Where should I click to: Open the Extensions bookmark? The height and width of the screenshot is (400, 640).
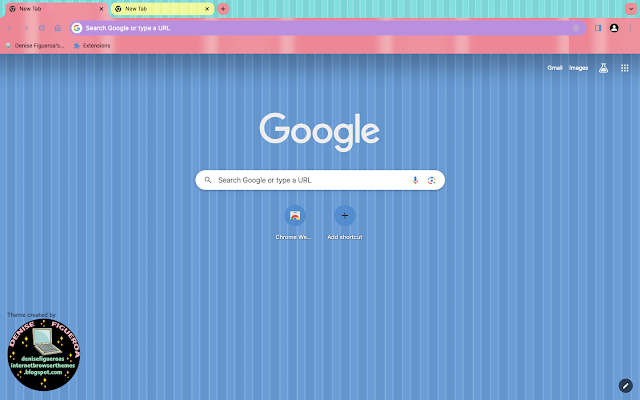pyautogui.click(x=92, y=46)
